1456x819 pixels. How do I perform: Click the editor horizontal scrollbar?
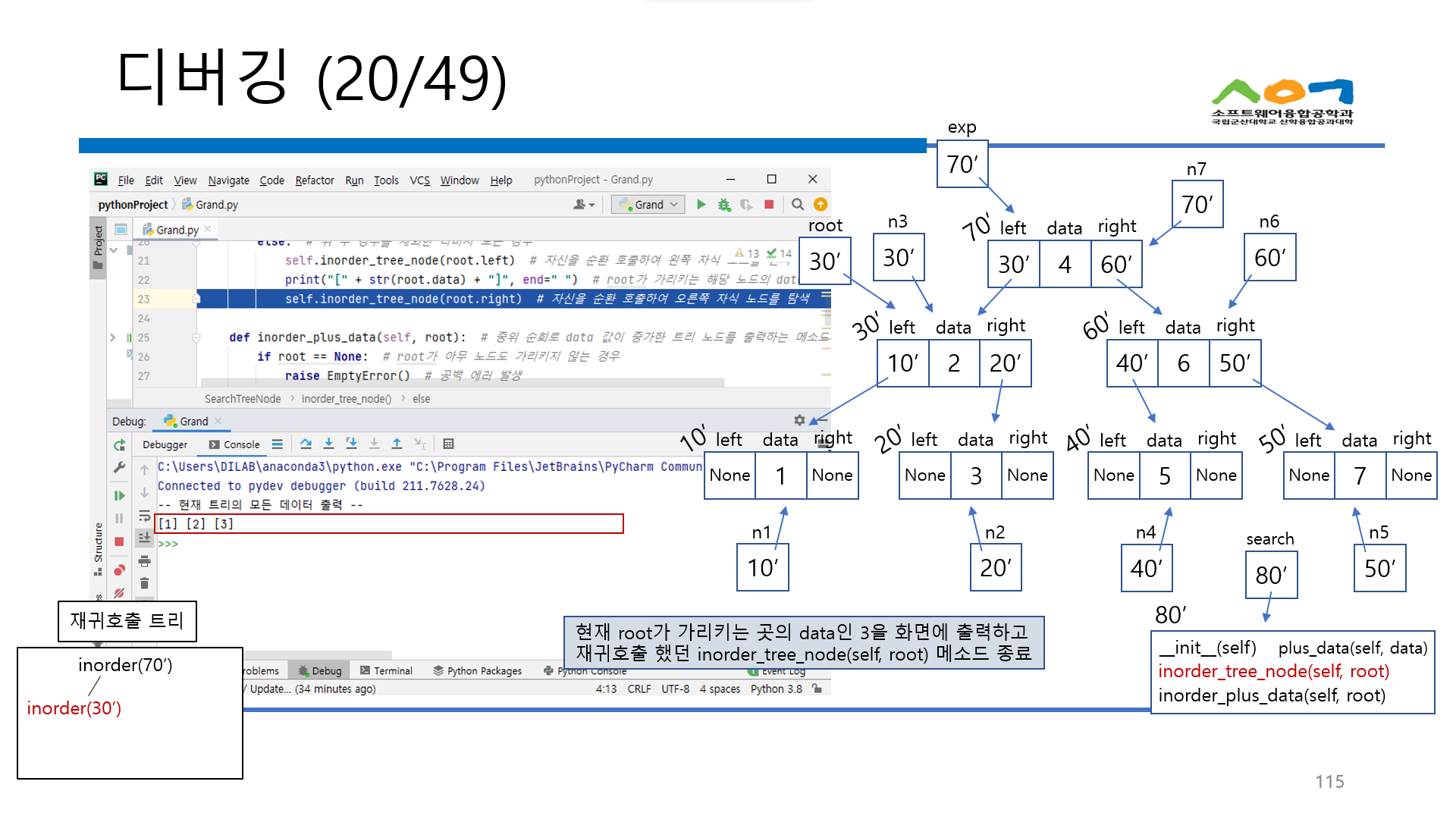463,382
